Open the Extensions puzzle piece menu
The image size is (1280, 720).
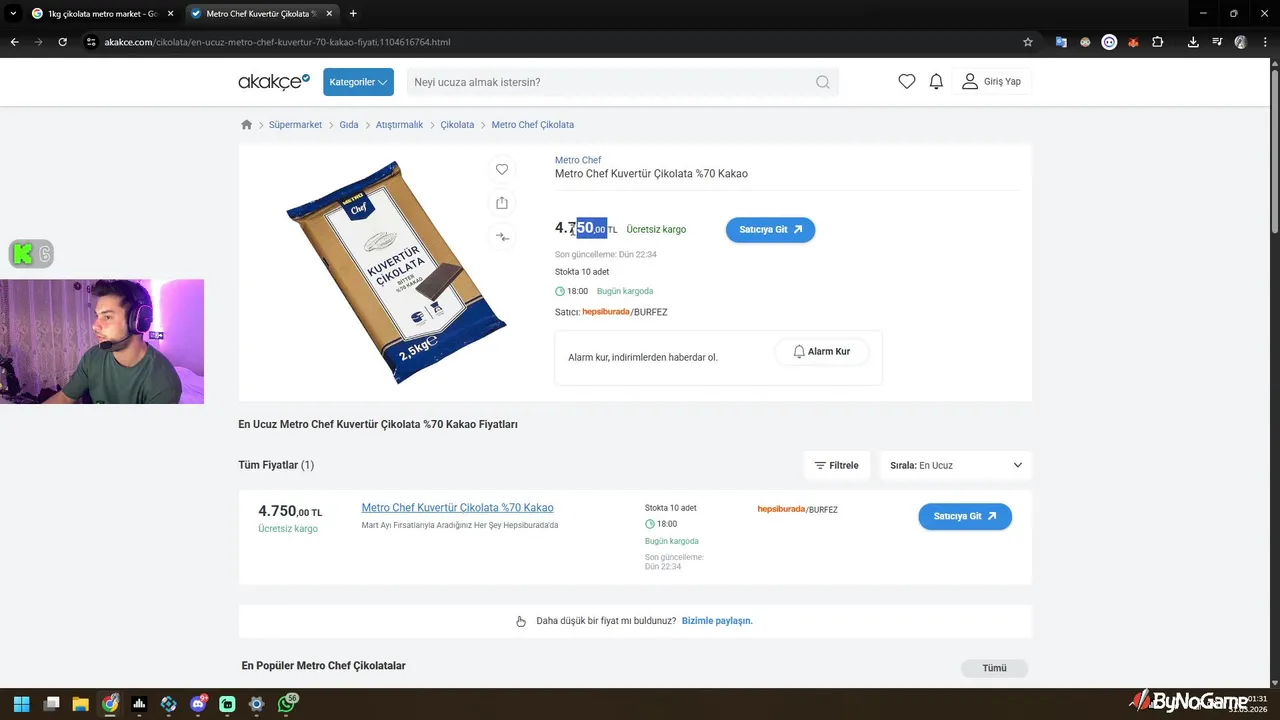tap(1157, 42)
